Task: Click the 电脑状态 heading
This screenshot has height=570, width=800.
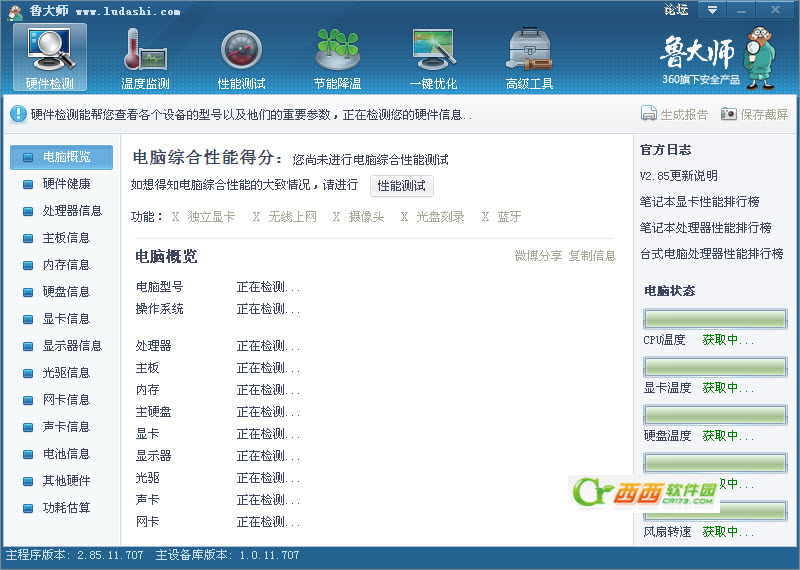Action: [x=670, y=291]
